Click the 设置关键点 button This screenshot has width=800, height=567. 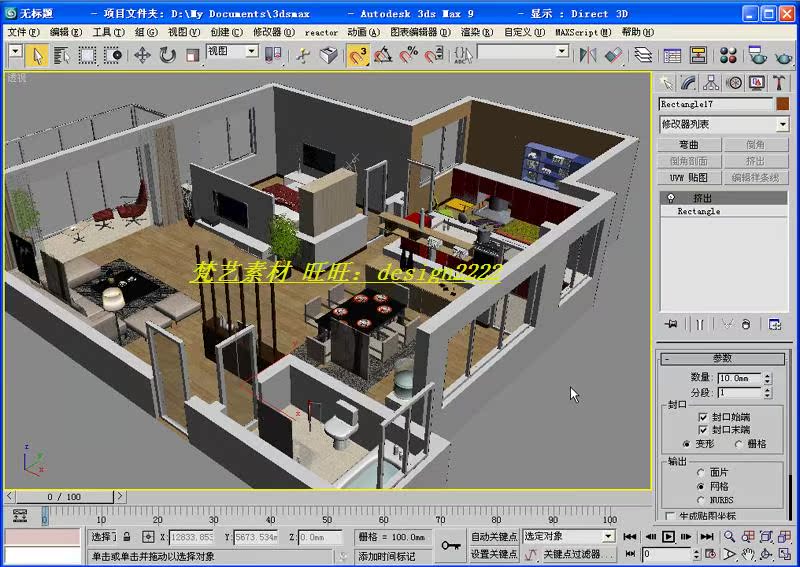494,554
